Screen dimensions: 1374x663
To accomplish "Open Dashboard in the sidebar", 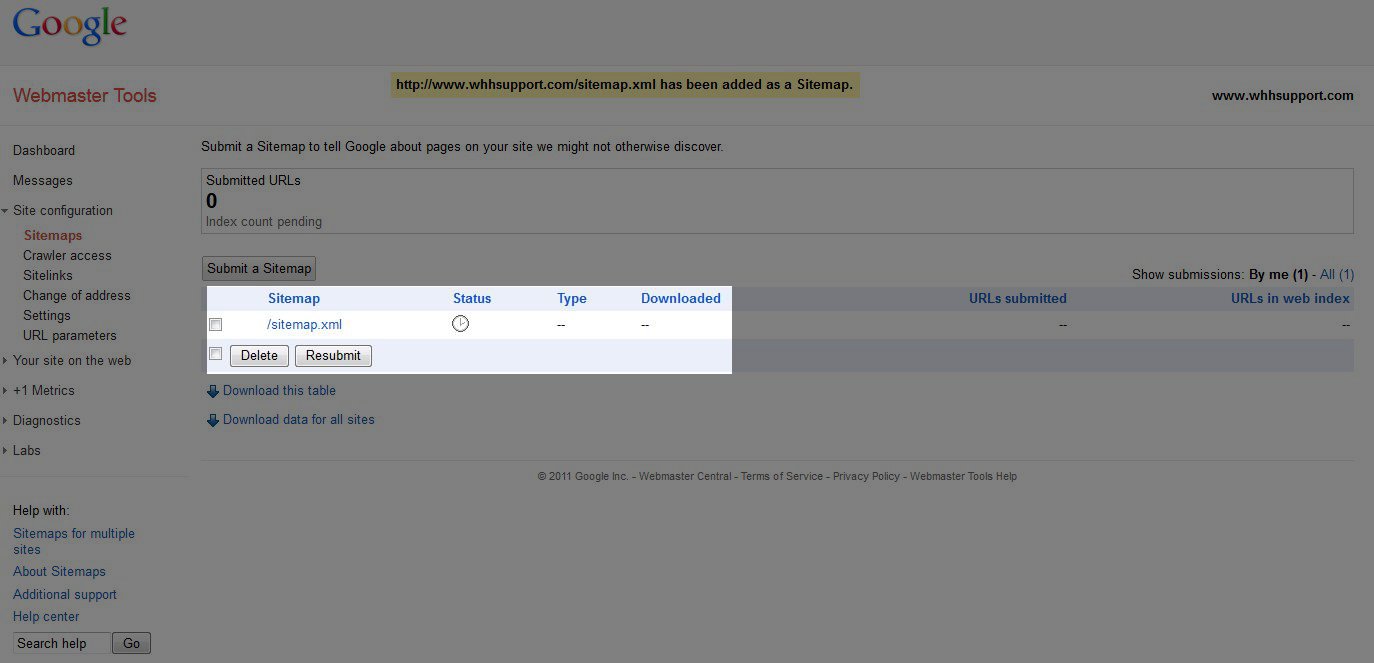I will point(44,151).
